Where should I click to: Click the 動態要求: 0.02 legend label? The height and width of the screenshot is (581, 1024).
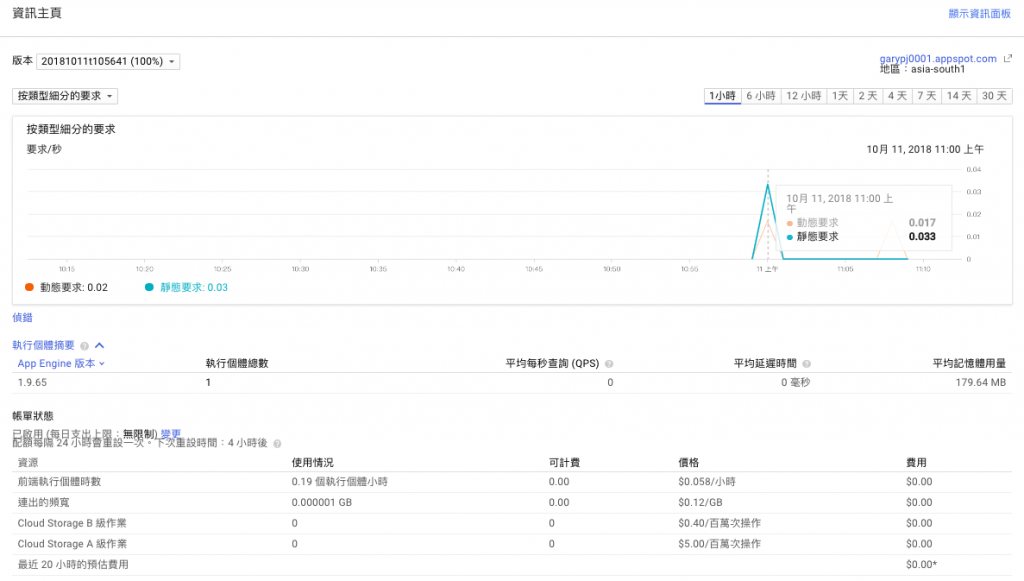(x=74, y=287)
